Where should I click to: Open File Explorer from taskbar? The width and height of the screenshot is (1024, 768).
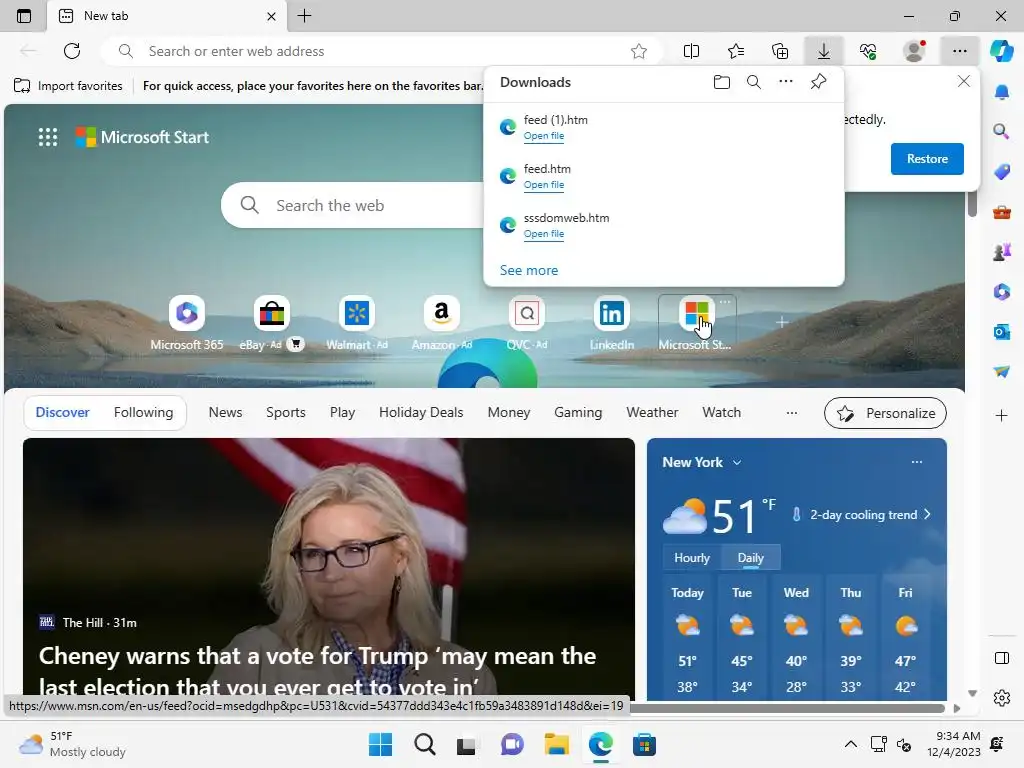coord(556,744)
